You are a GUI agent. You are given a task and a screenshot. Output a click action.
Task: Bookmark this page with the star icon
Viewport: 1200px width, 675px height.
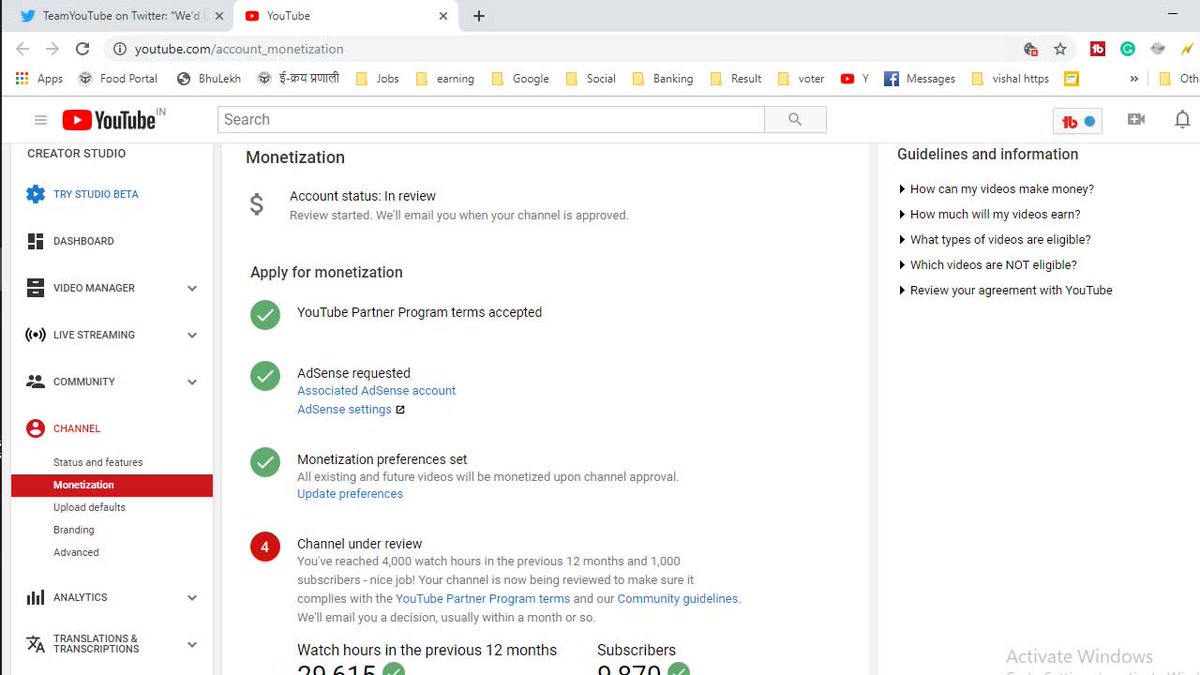click(1060, 49)
